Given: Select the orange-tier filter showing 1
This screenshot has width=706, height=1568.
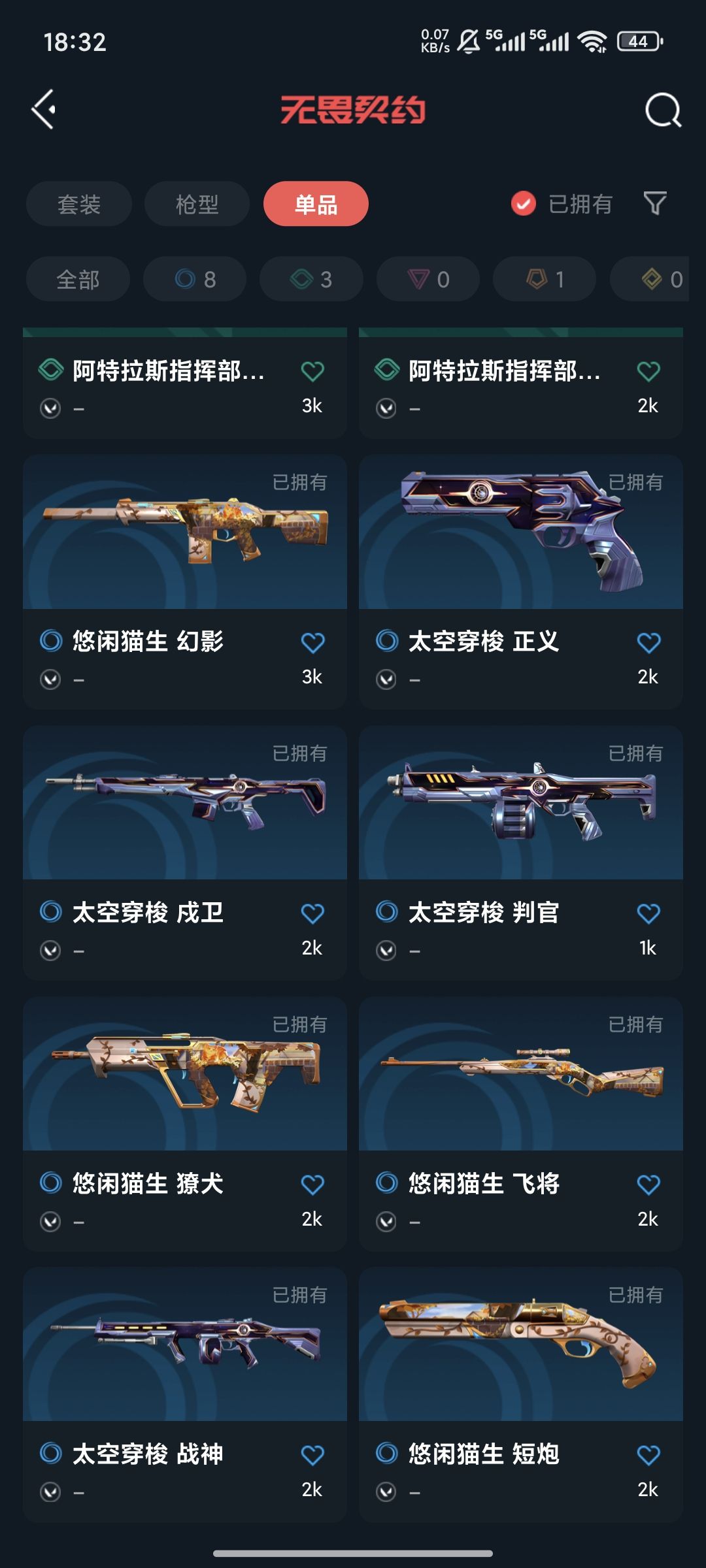Looking at the screenshot, I should click(545, 279).
